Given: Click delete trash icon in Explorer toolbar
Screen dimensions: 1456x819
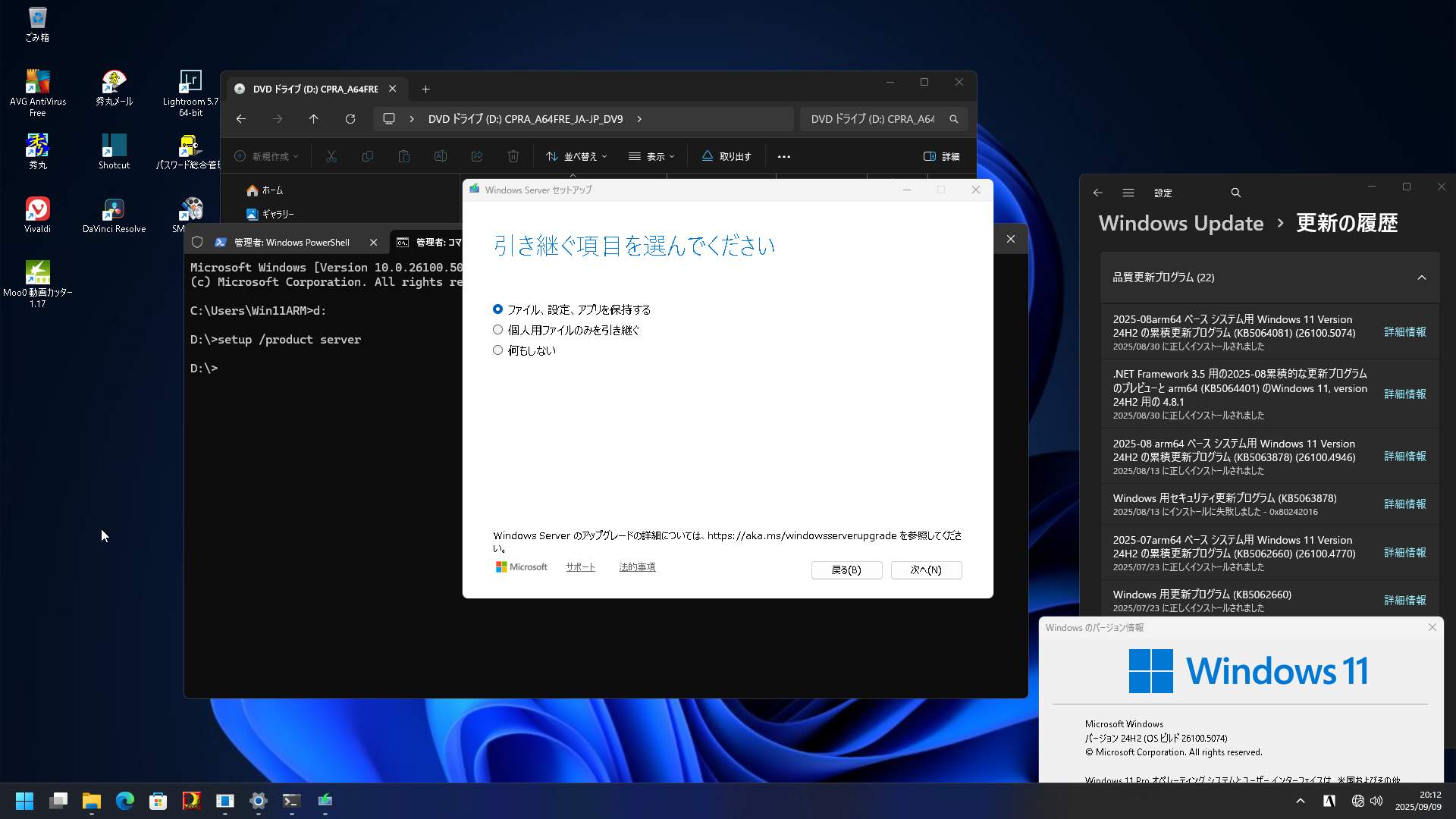Looking at the screenshot, I should point(513,156).
